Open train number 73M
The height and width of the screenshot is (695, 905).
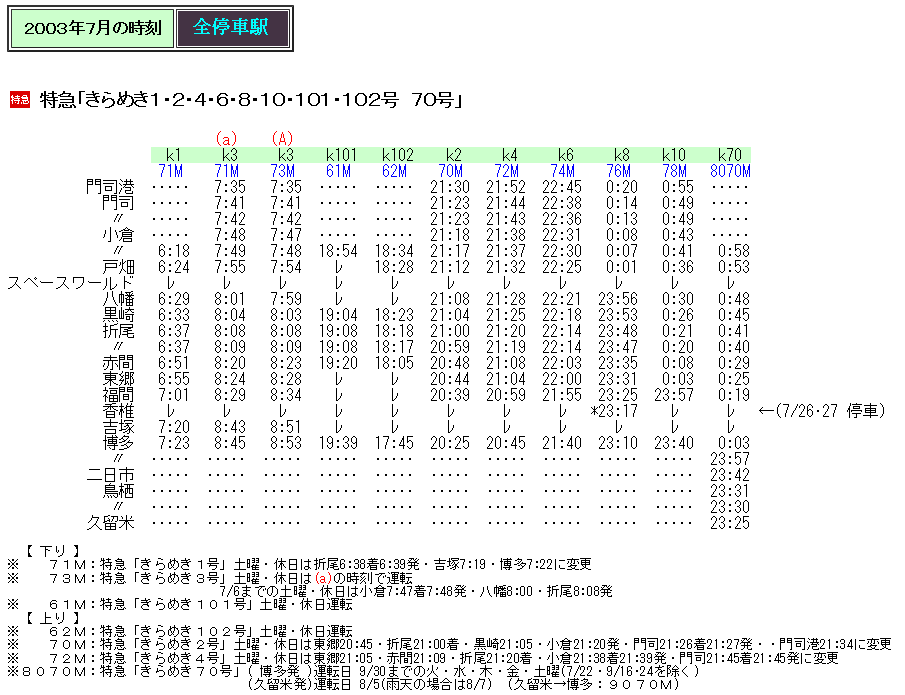pyautogui.click(x=283, y=171)
